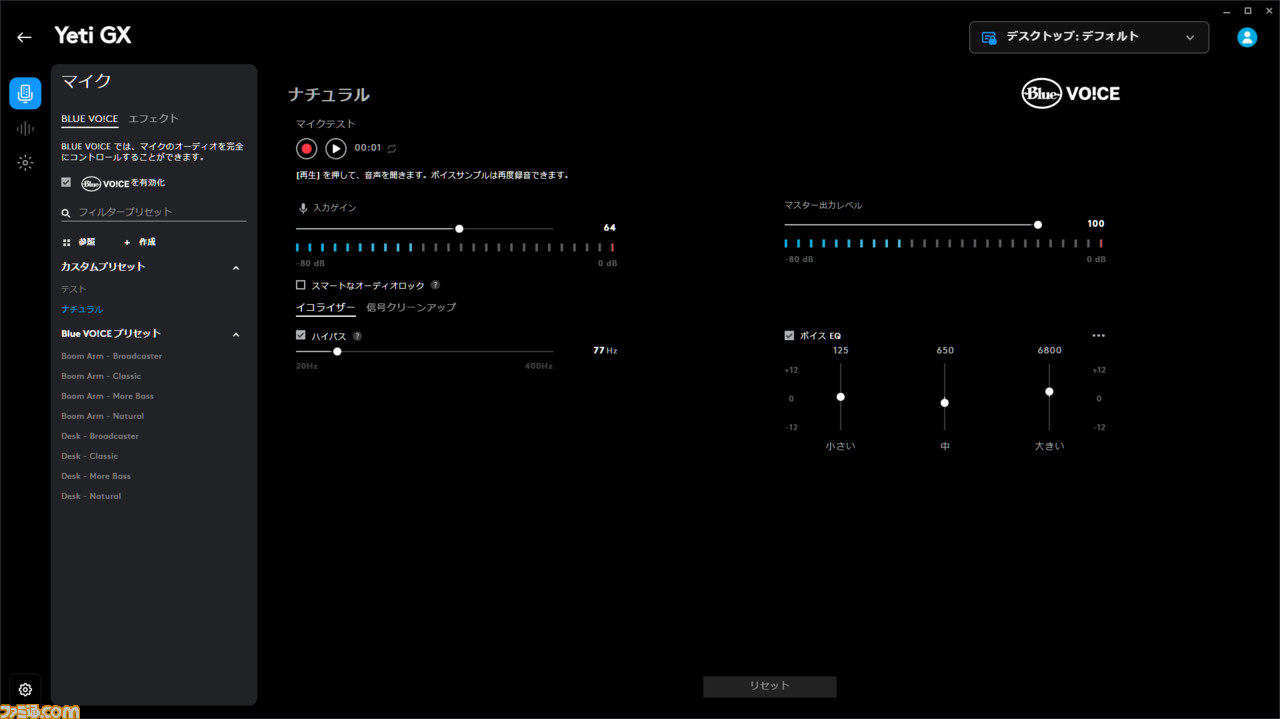Screen dimensions: 1280x719
Task: Click the ハイパス frequency slider handle
Action: (337, 351)
